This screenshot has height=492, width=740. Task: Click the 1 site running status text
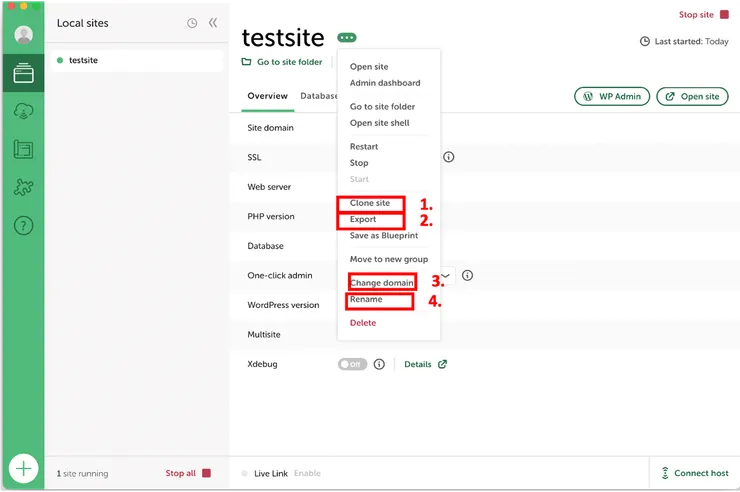click(82, 473)
